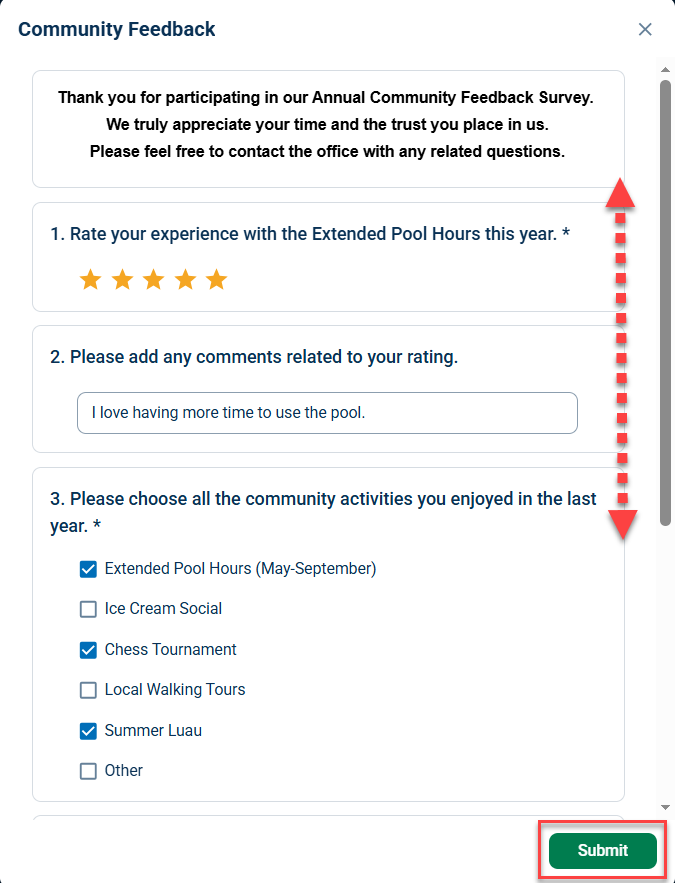Select the first rating star
675x883 pixels.
pos(90,279)
